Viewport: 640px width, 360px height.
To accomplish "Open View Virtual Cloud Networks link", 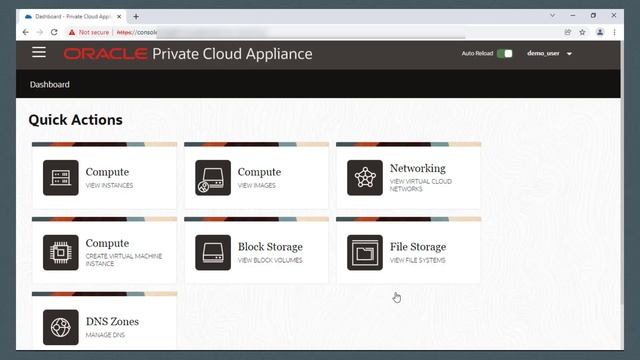I will pyautogui.click(x=421, y=185).
